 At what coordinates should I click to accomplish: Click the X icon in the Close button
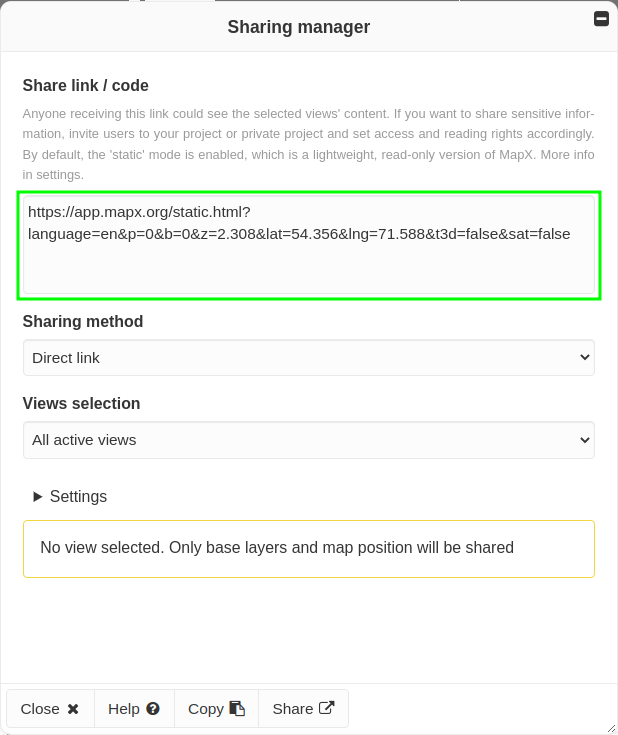coord(73,709)
